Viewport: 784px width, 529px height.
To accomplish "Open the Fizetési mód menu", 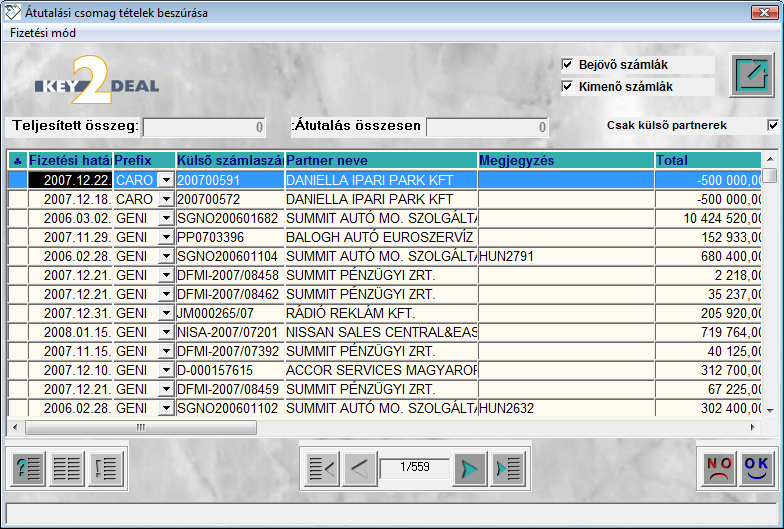I will coord(43,33).
